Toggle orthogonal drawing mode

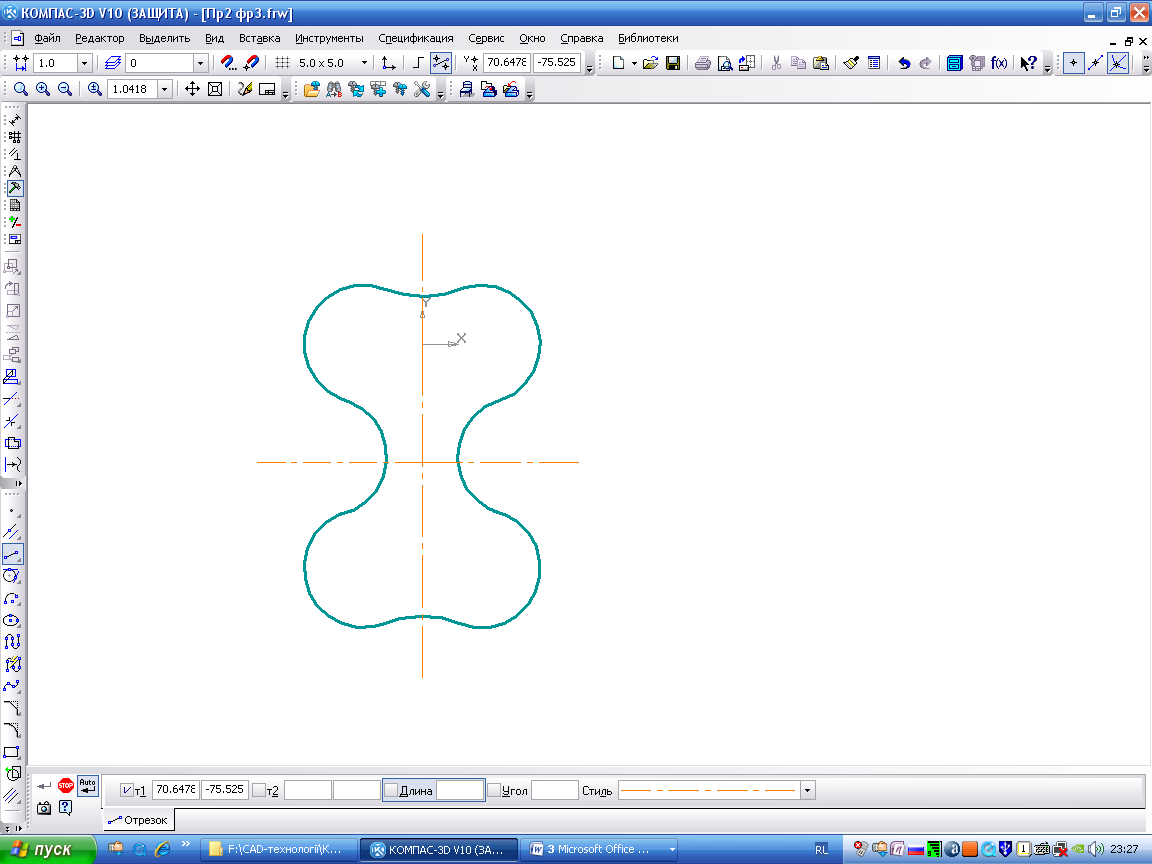coord(418,63)
